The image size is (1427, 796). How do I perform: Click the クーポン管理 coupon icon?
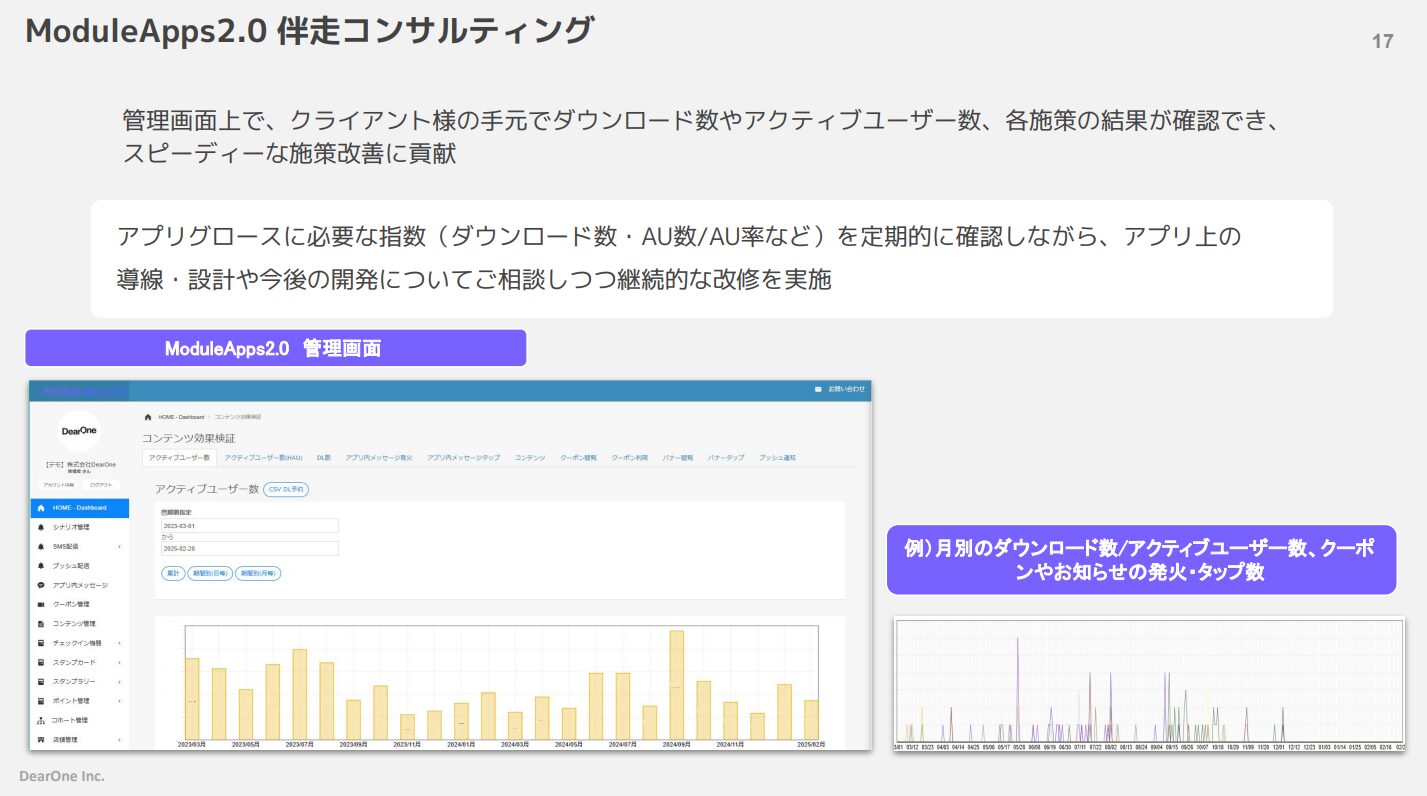click(x=41, y=603)
